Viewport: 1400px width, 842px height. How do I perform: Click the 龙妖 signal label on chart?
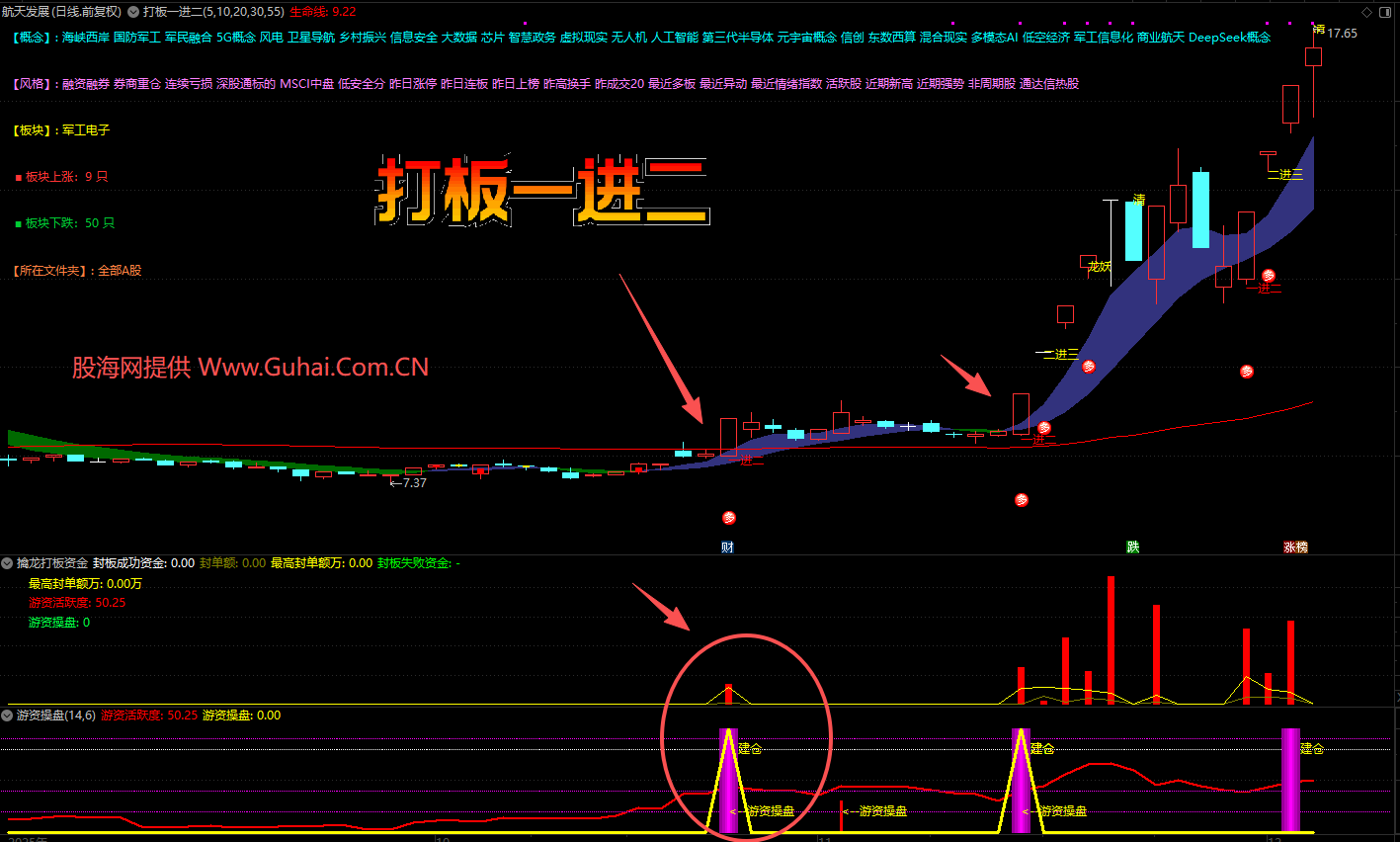point(1099,266)
